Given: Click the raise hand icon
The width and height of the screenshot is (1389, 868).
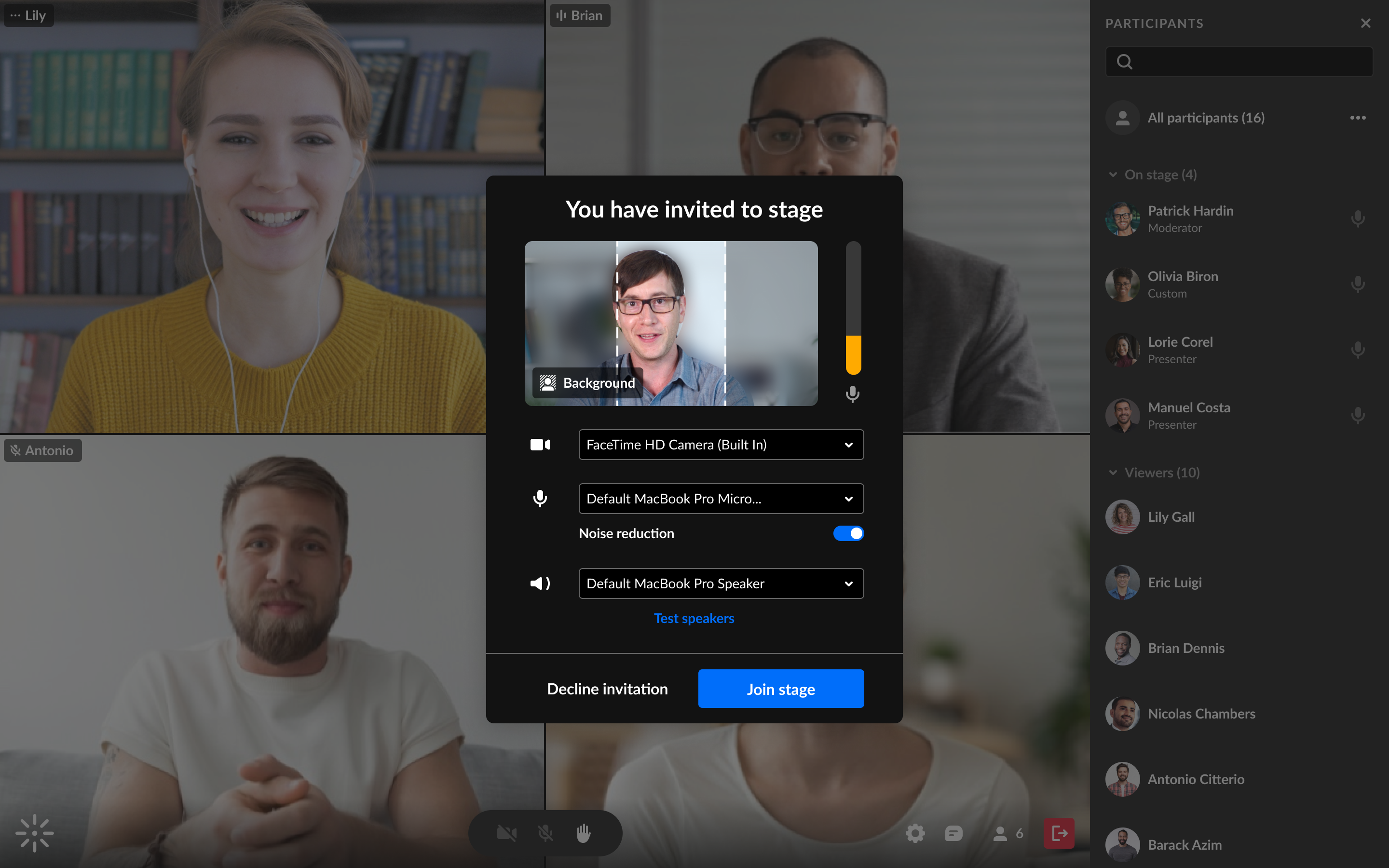Looking at the screenshot, I should pyautogui.click(x=583, y=833).
